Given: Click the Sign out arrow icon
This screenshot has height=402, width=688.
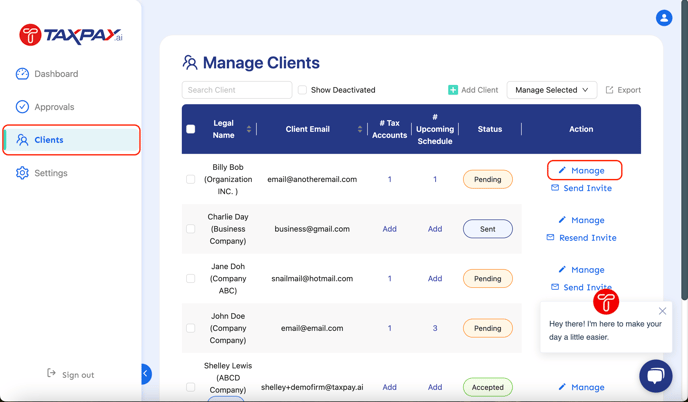Looking at the screenshot, I should [51, 373].
